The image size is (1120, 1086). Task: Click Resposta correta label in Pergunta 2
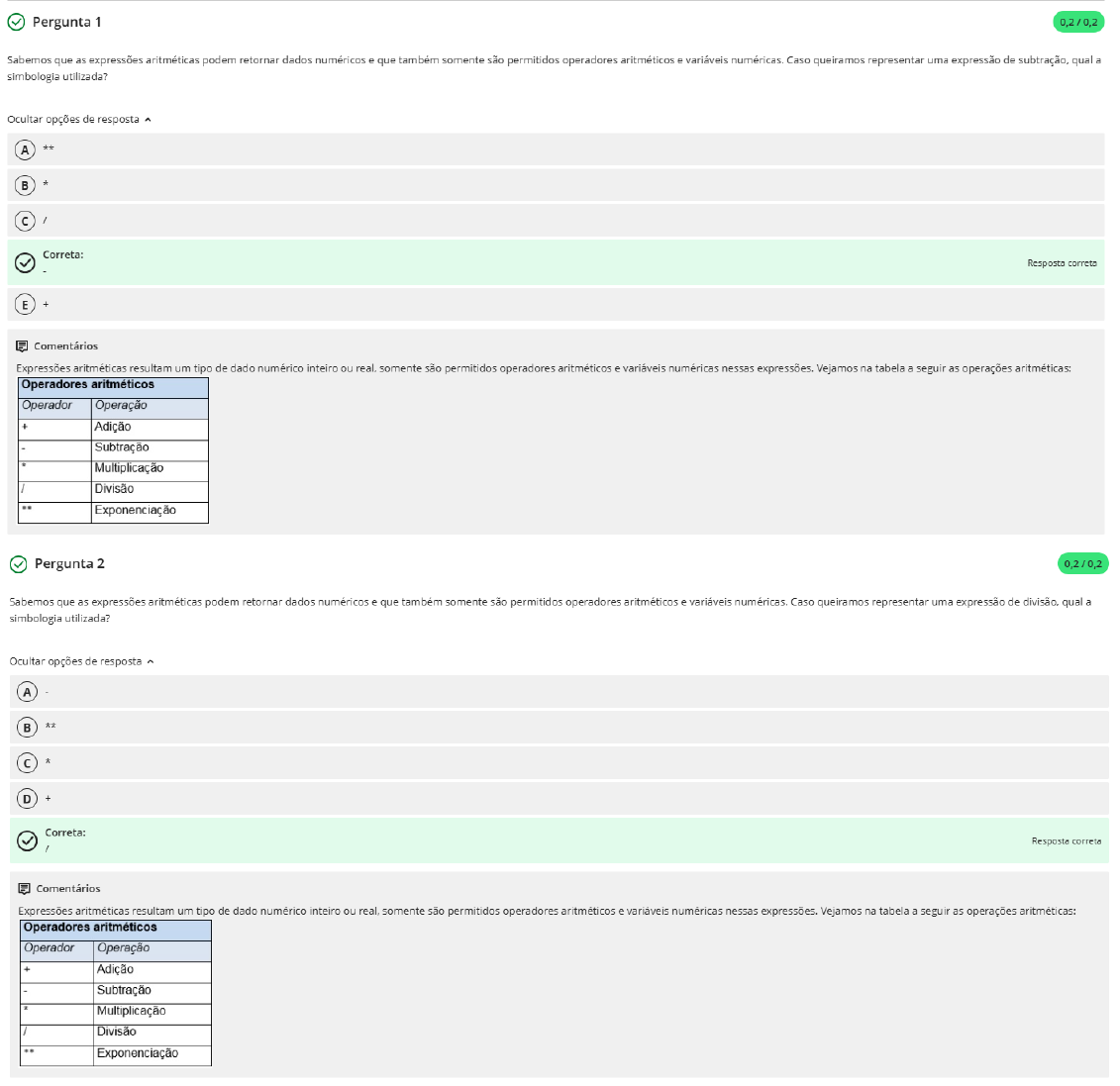[x=1066, y=841]
